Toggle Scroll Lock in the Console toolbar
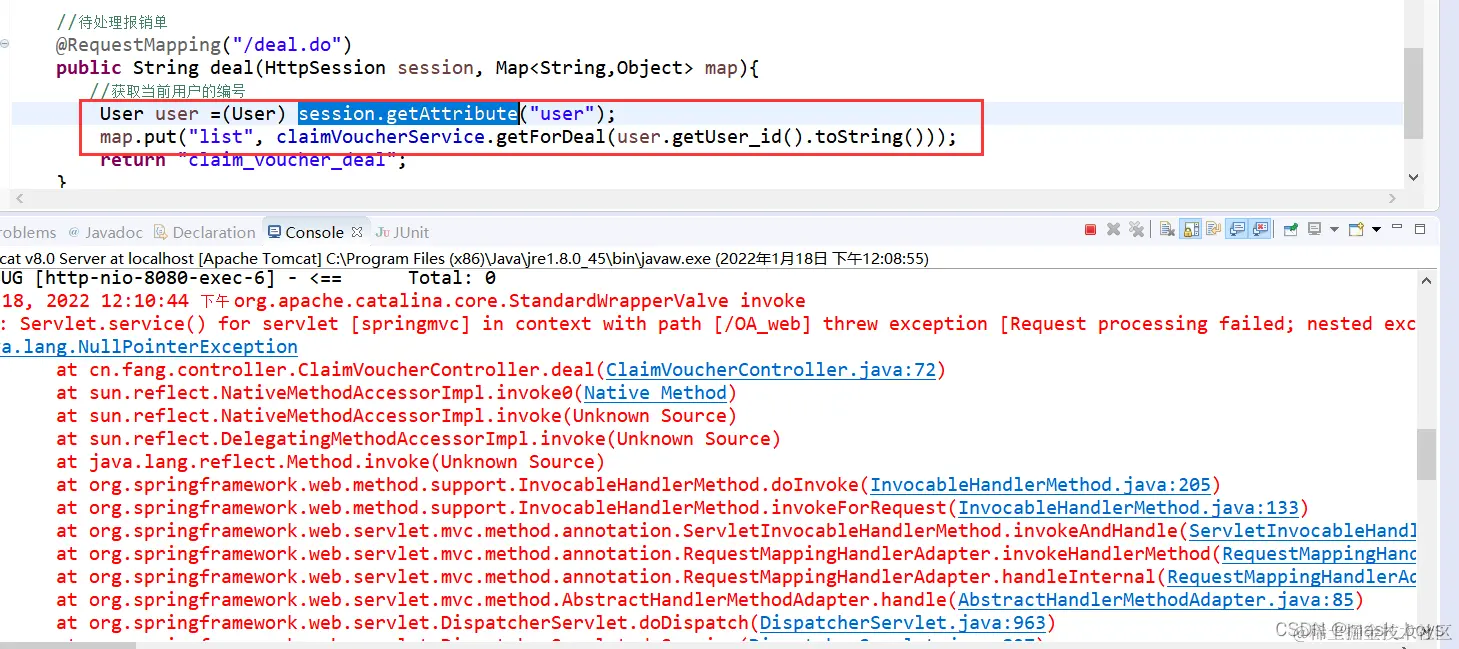The height and width of the screenshot is (649, 1459). coord(1190,230)
